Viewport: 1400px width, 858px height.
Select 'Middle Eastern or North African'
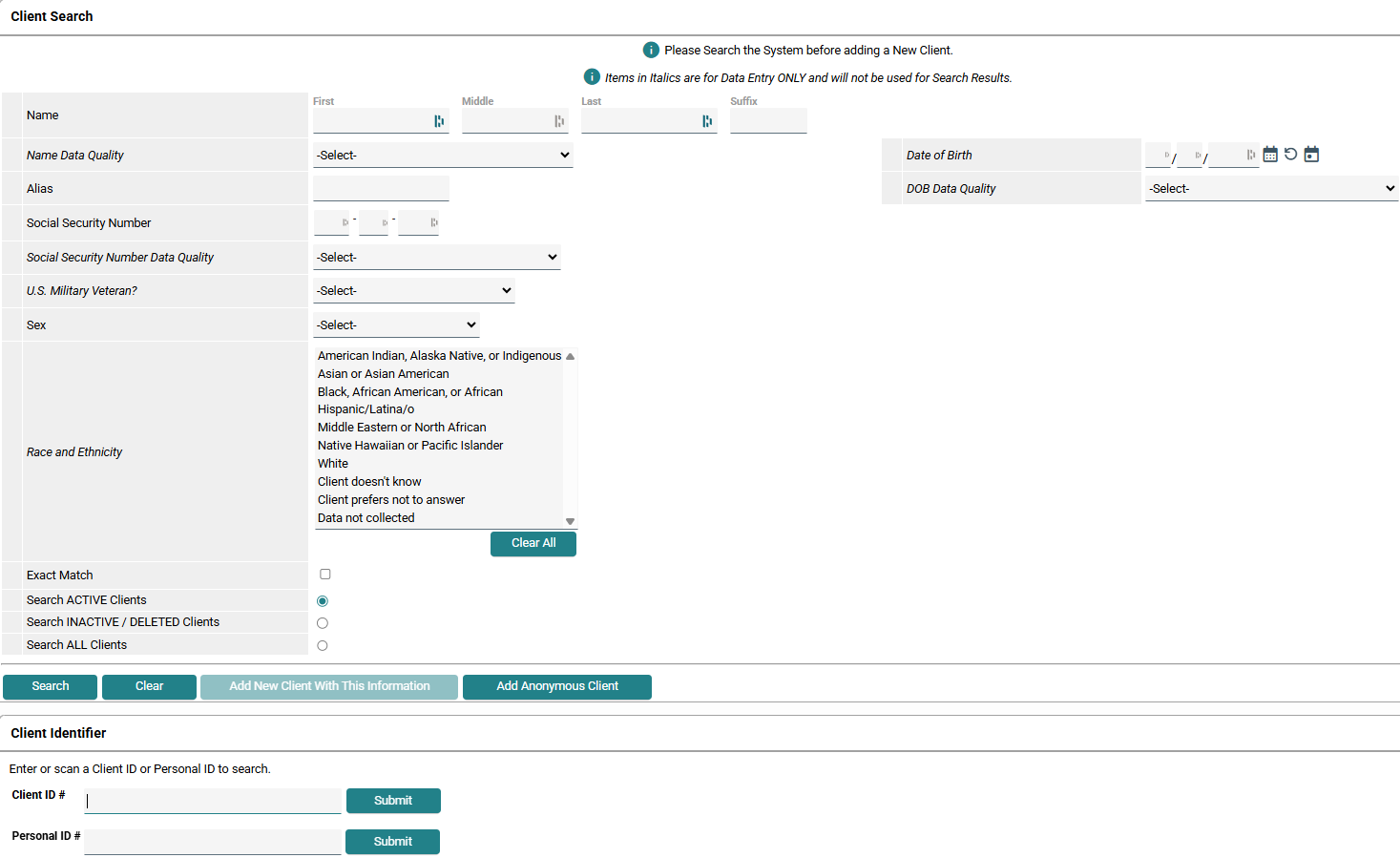click(439, 428)
